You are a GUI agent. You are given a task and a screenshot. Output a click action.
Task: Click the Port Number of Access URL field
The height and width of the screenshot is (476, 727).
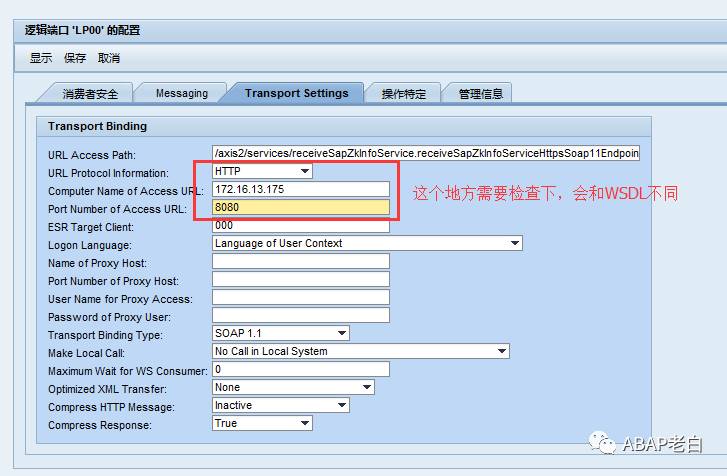[301, 207]
